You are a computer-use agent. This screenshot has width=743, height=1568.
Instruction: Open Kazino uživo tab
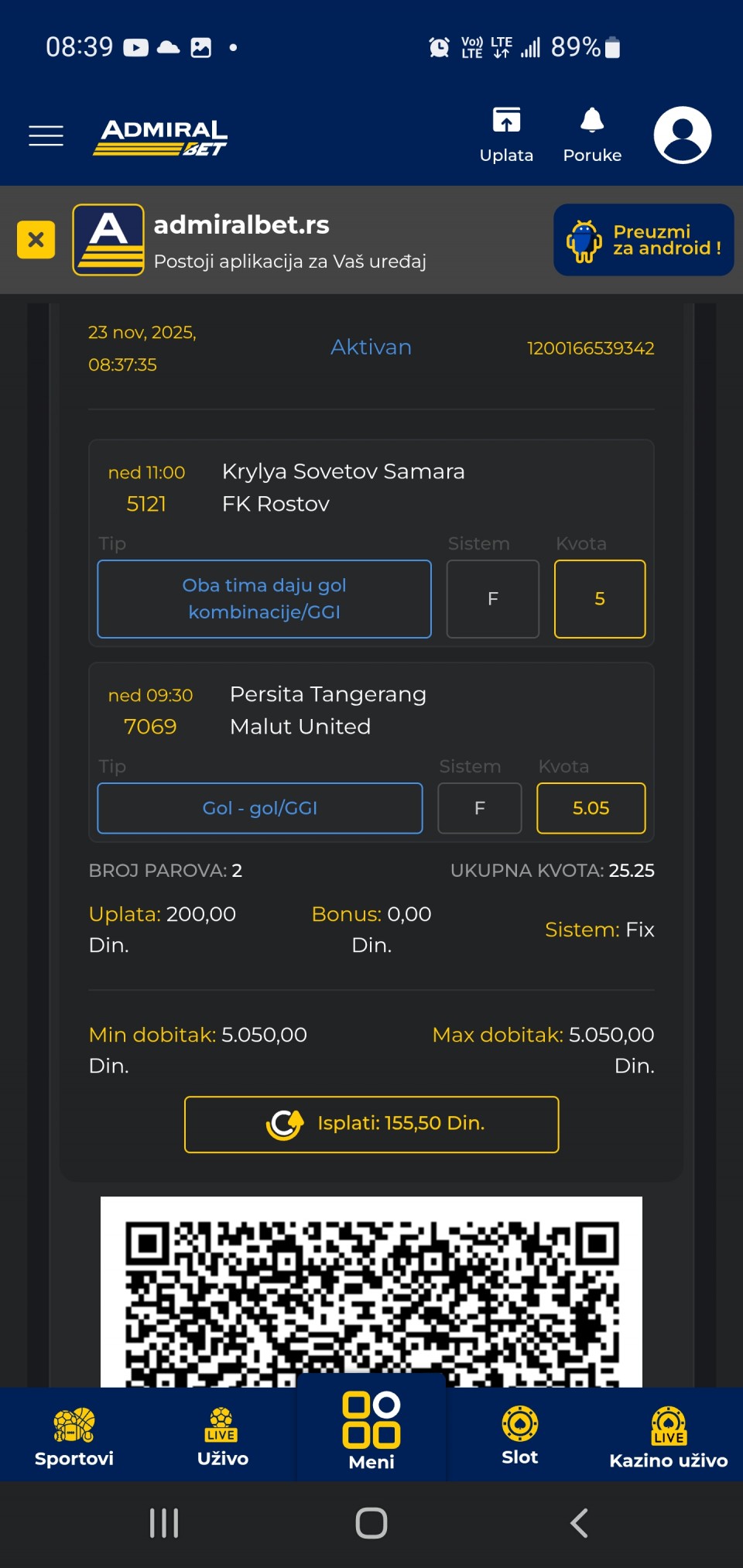pos(668,1436)
